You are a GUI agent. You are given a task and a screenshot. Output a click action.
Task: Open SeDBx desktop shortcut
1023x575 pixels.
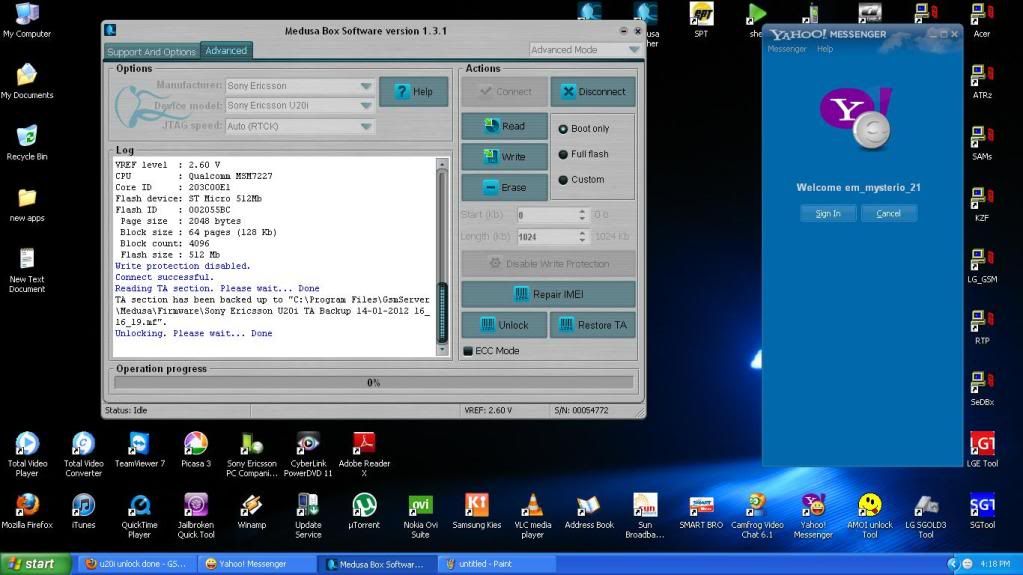[x=982, y=388]
